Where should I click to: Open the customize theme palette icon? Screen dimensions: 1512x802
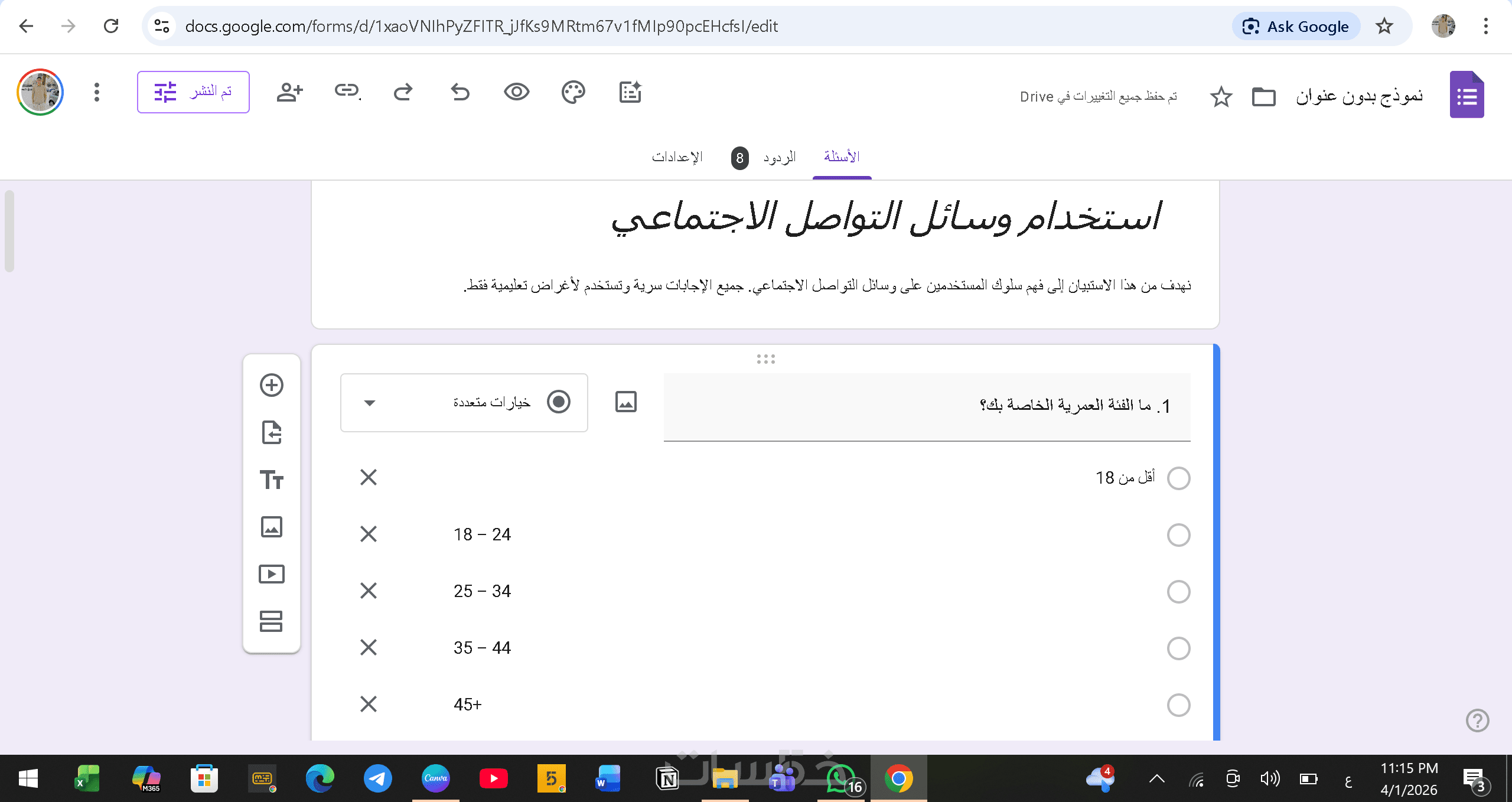(573, 92)
